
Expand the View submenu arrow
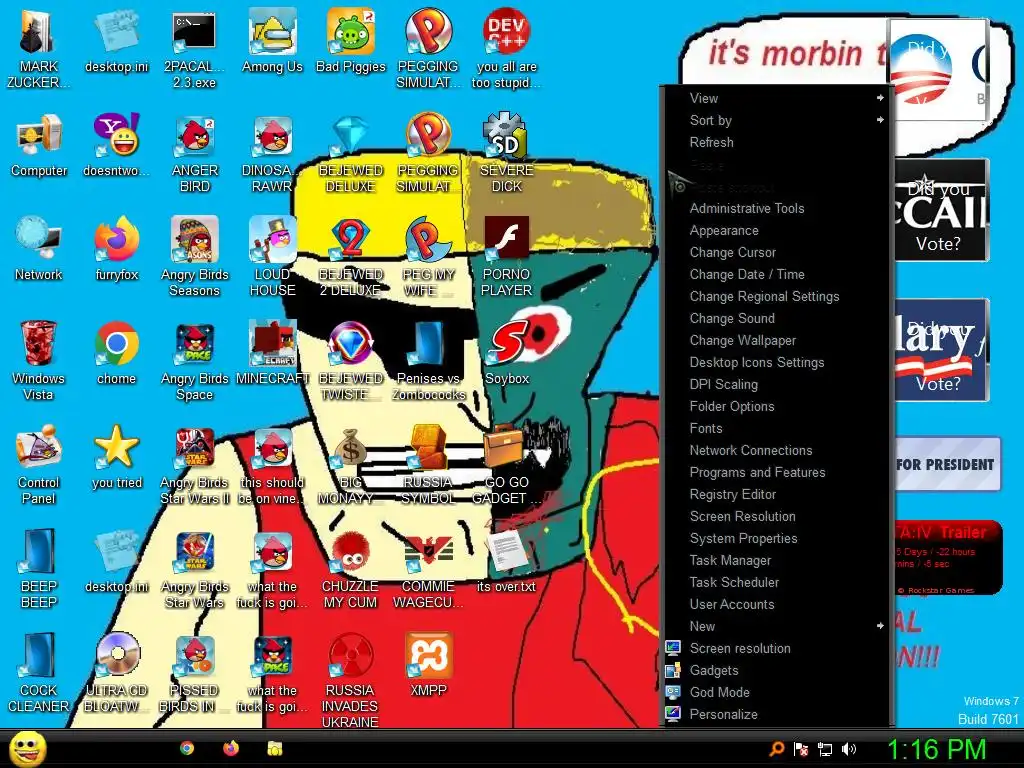click(x=880, y=98)
